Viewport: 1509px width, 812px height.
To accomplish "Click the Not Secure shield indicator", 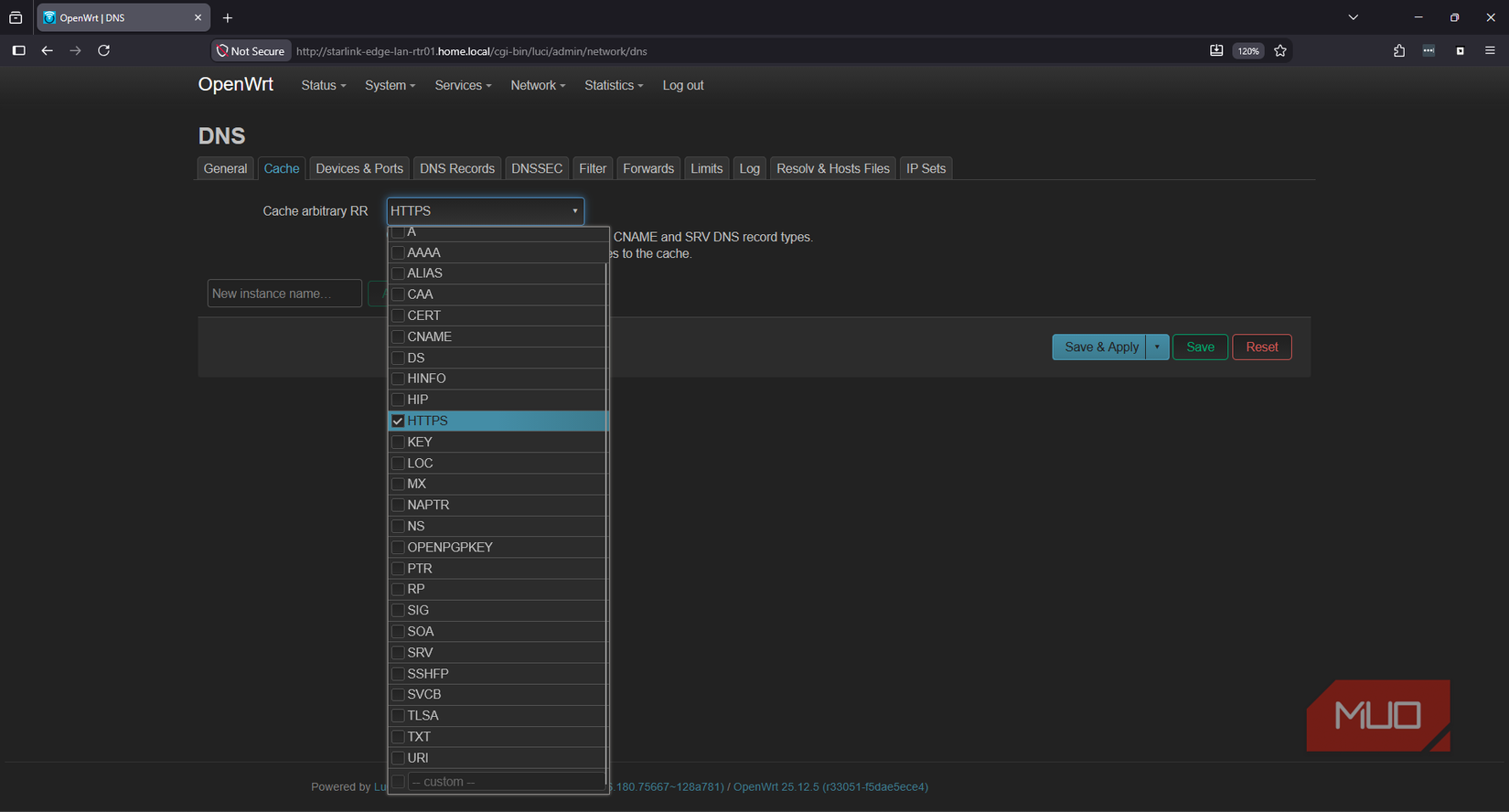I will coord(251,51).
